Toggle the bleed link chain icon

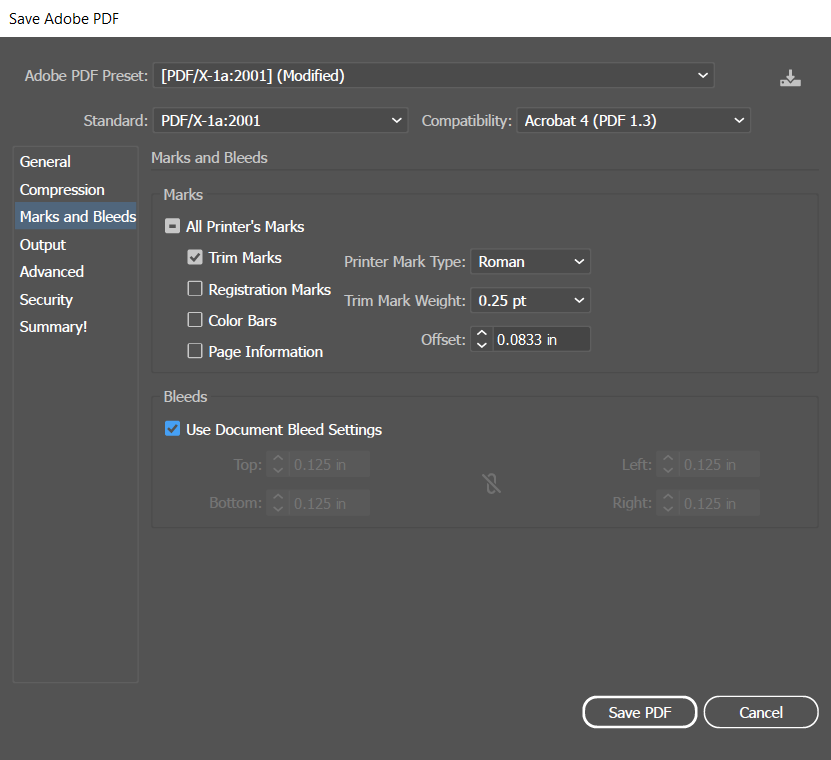pyautogui.click(x=492, y=483)
